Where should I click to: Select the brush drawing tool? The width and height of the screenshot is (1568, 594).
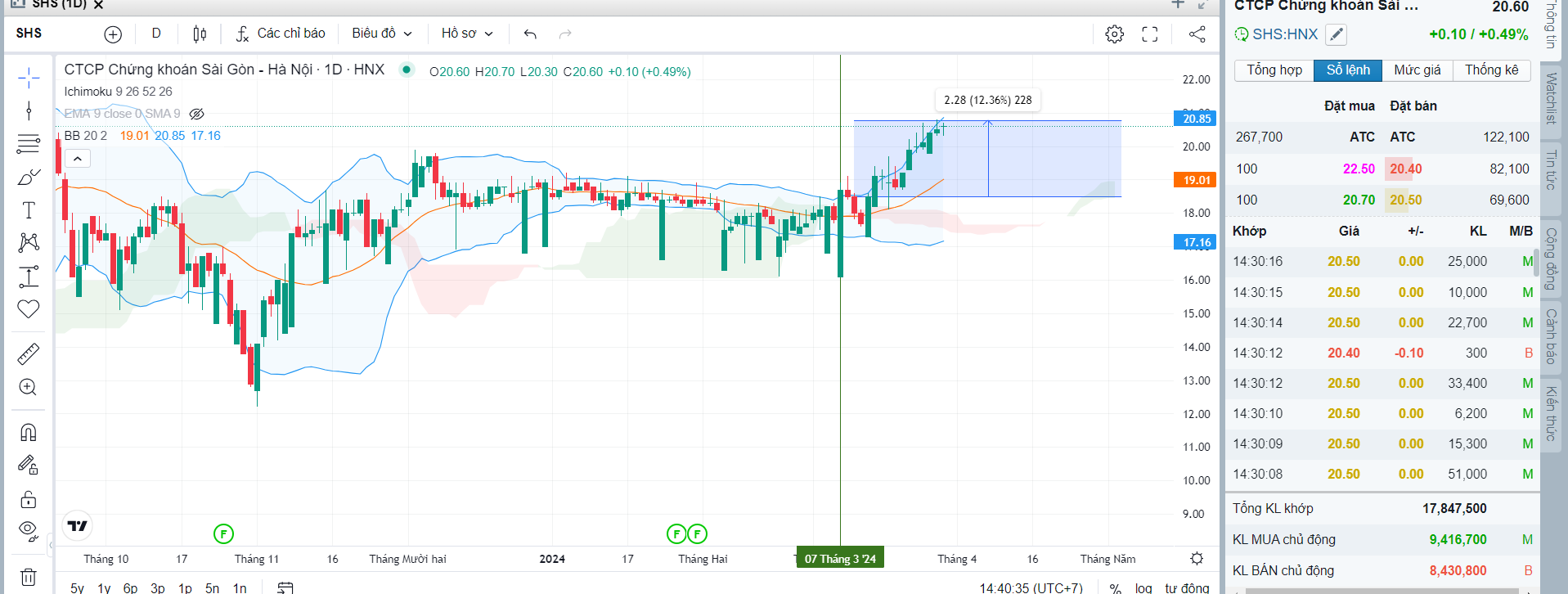point(29,178)
